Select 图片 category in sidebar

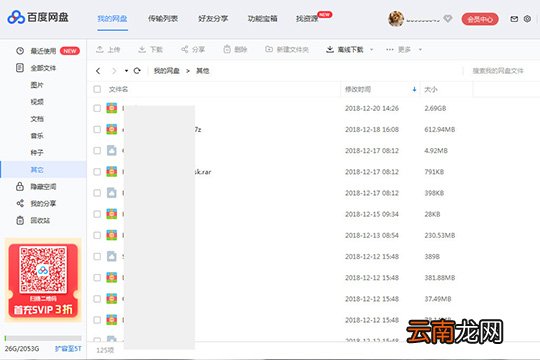(x=37, y=85)
